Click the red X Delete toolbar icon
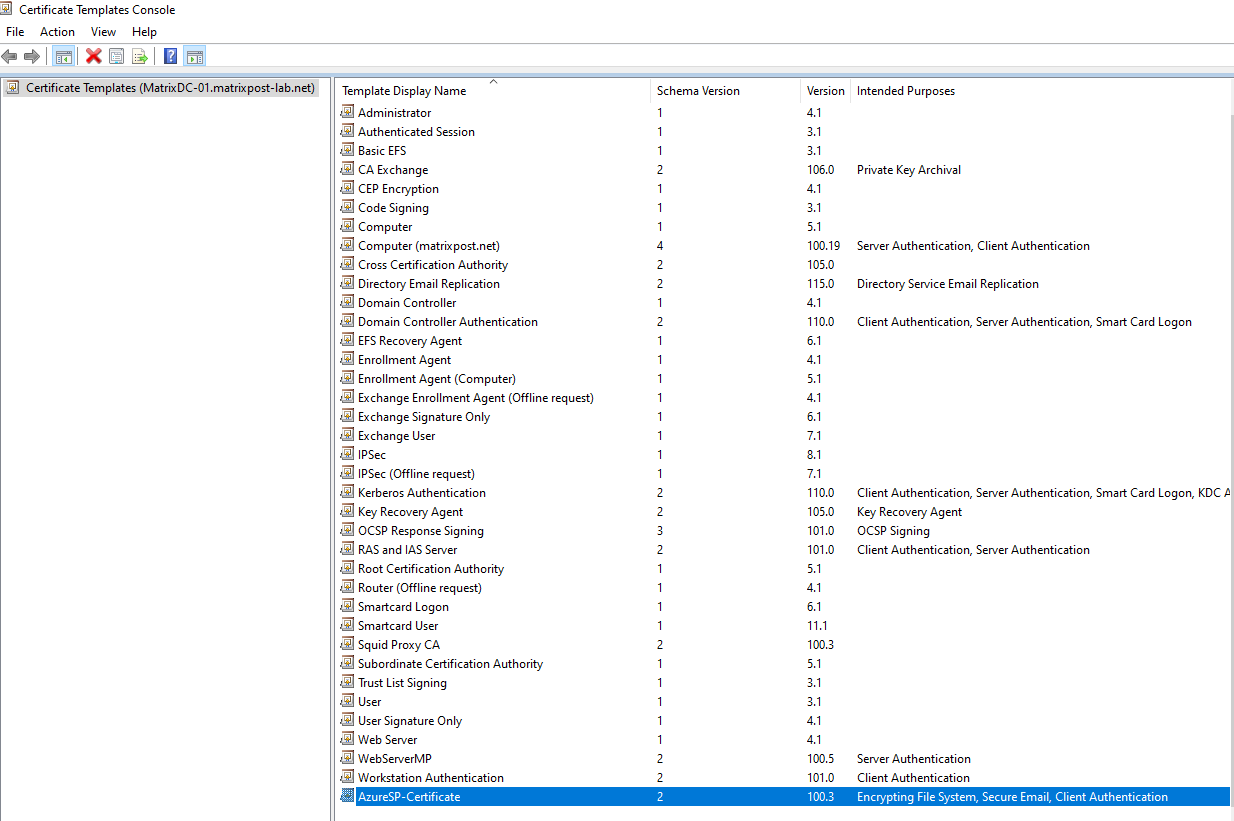1234x821 pixels. (94, 57)
